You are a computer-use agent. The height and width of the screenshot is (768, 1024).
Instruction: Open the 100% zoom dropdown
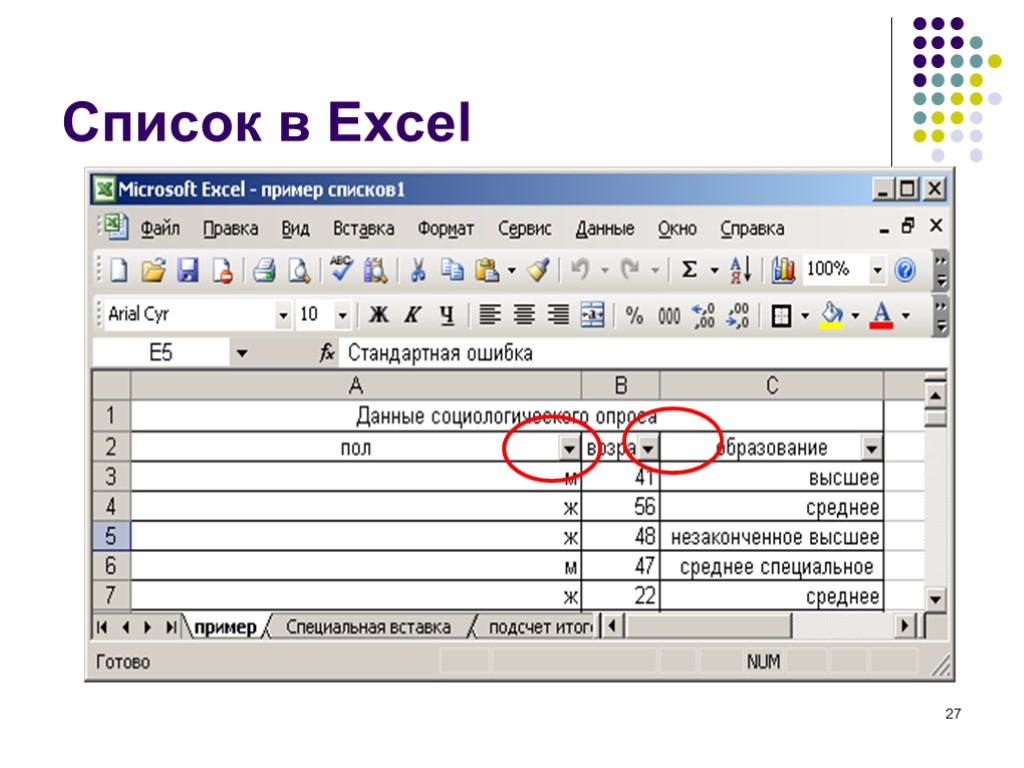(x=878, y=270)
